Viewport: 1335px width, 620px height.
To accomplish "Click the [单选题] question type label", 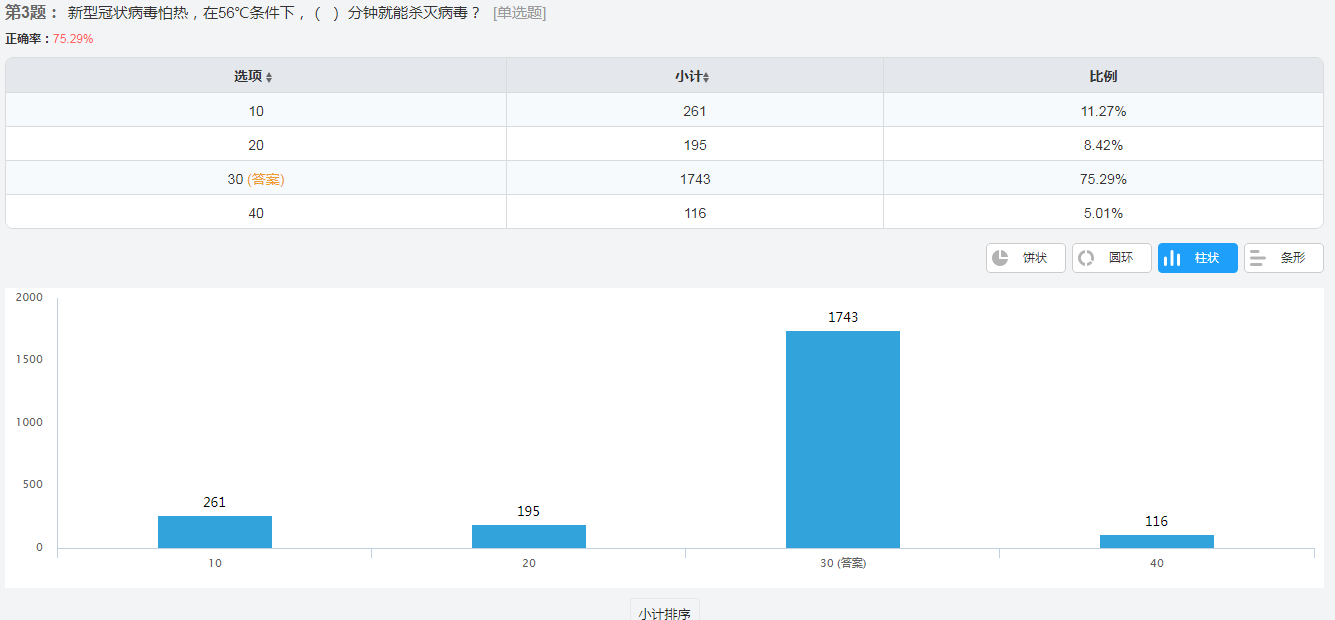I will click(x=519, y=13).
